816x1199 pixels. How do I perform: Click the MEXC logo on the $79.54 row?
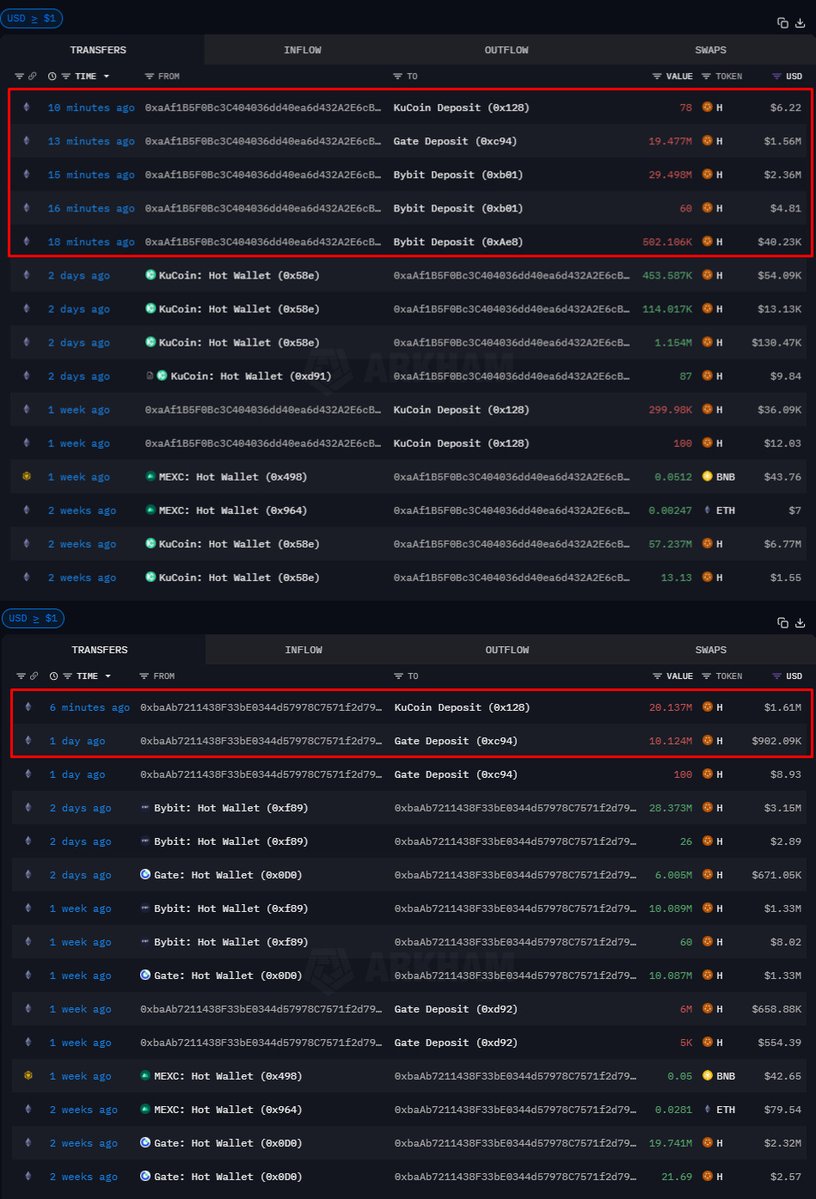pyautogui.click(x=145, y=1110)
